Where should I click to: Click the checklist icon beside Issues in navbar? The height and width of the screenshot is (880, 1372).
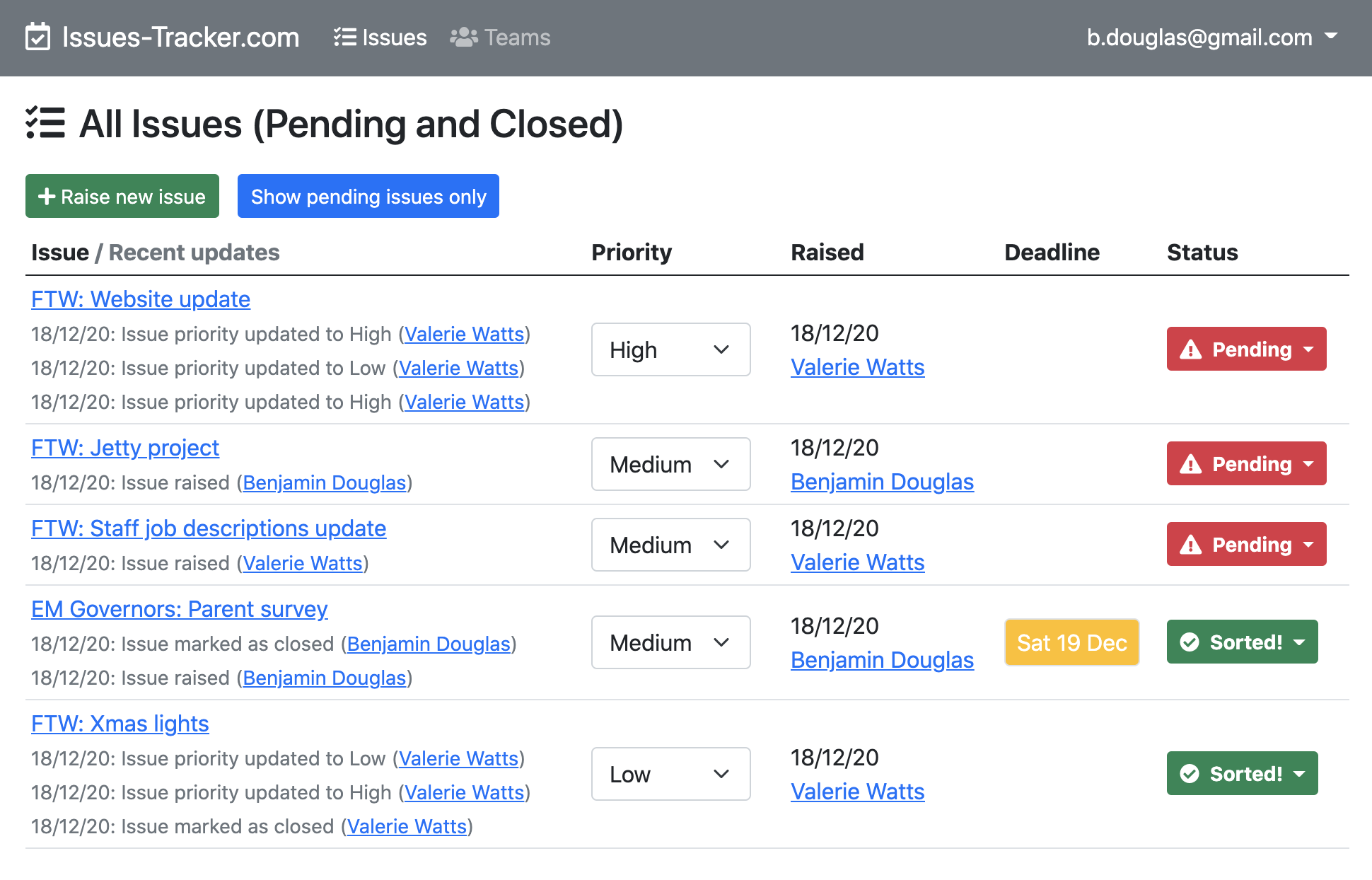344,37
